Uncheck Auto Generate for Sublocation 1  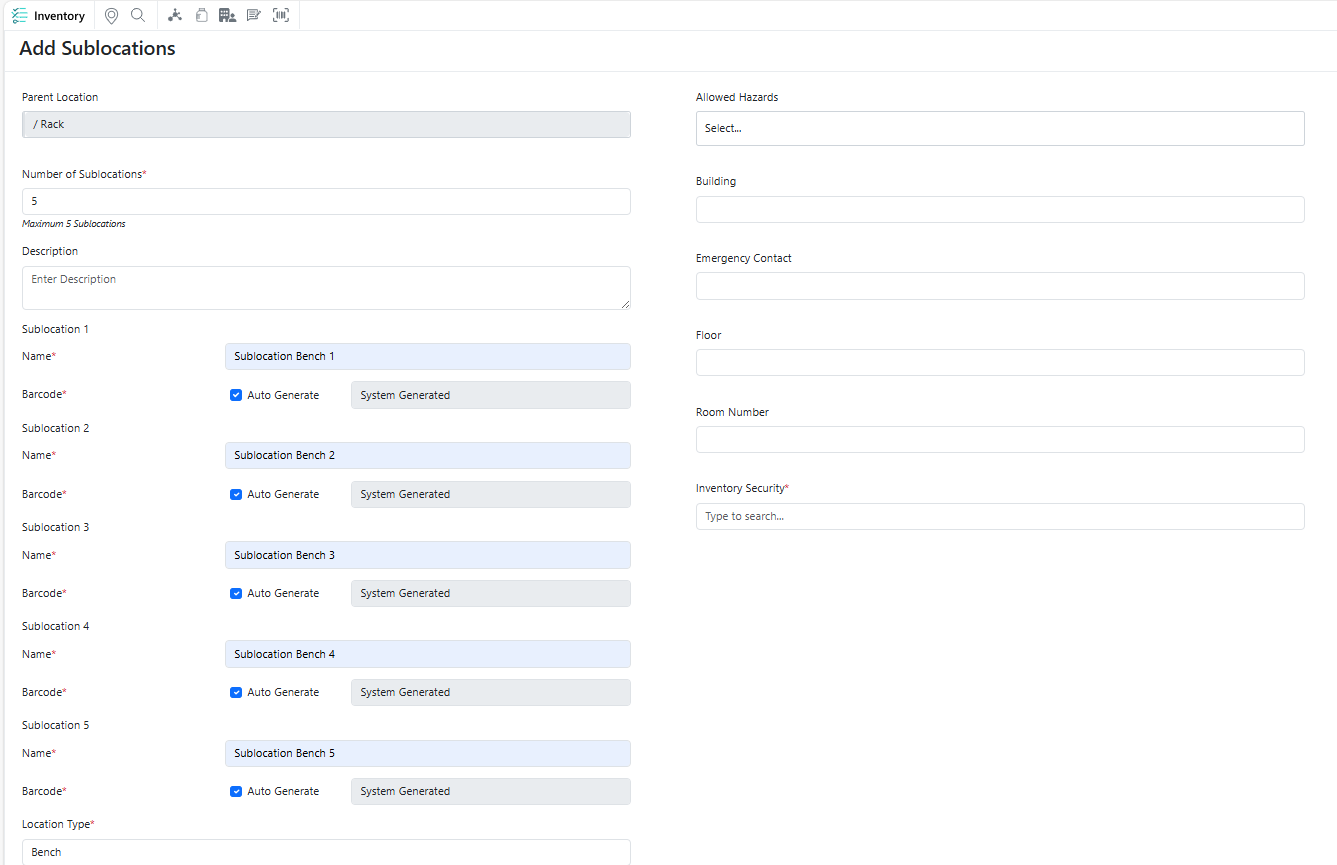coord(236,395)
